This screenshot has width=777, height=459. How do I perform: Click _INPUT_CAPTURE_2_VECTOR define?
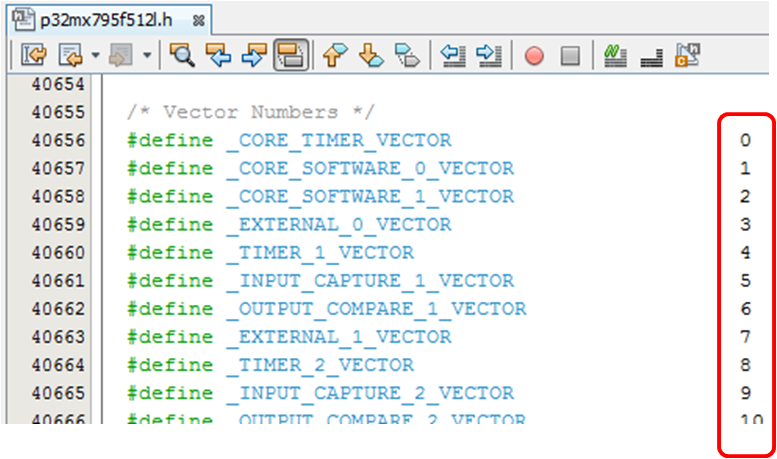pyautogui.click(x=370, y=394)
